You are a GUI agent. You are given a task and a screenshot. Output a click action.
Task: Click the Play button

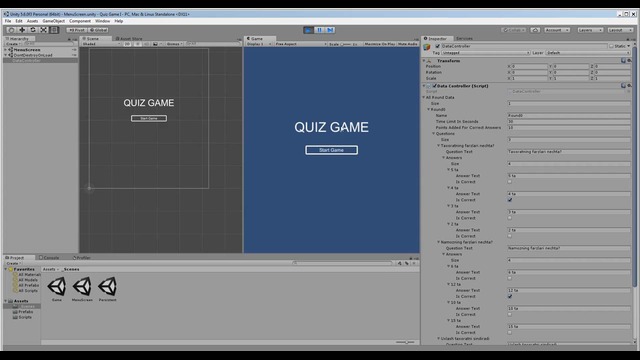click(x=309, y=30)
